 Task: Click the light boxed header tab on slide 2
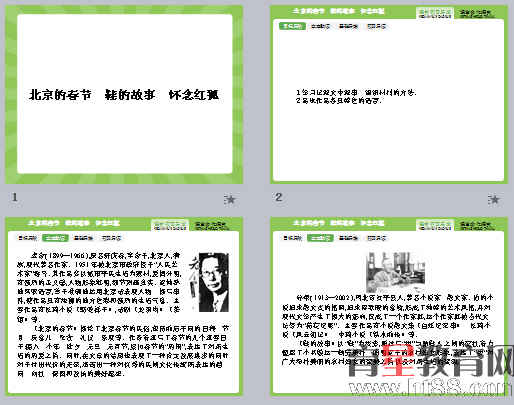click(x=435, y=12)
